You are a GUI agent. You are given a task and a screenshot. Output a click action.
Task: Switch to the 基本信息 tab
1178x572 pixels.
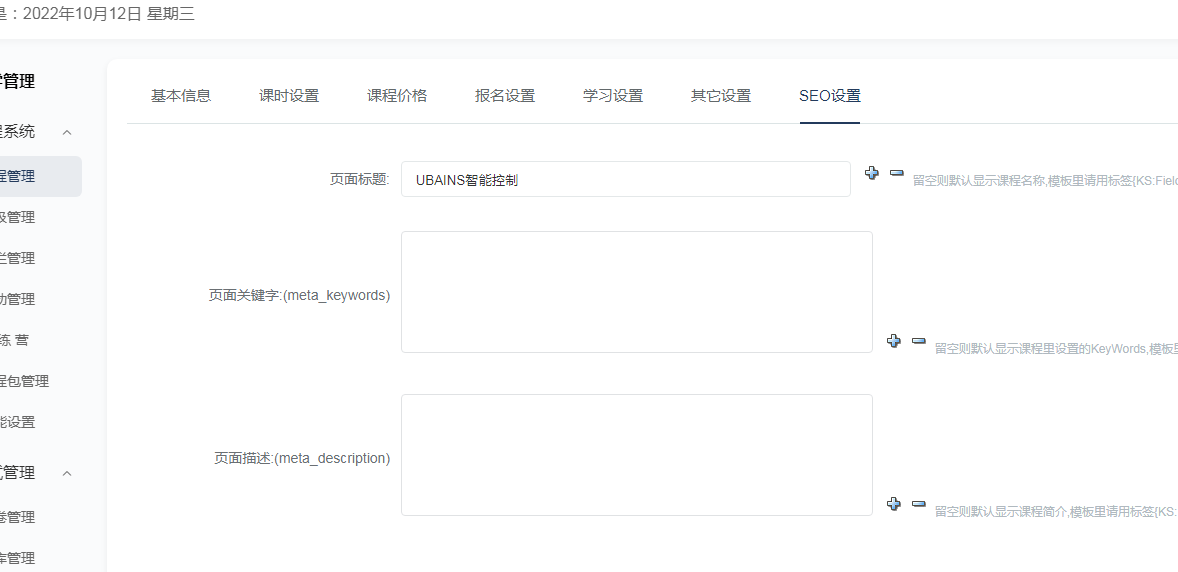click(x=181, y=96)
